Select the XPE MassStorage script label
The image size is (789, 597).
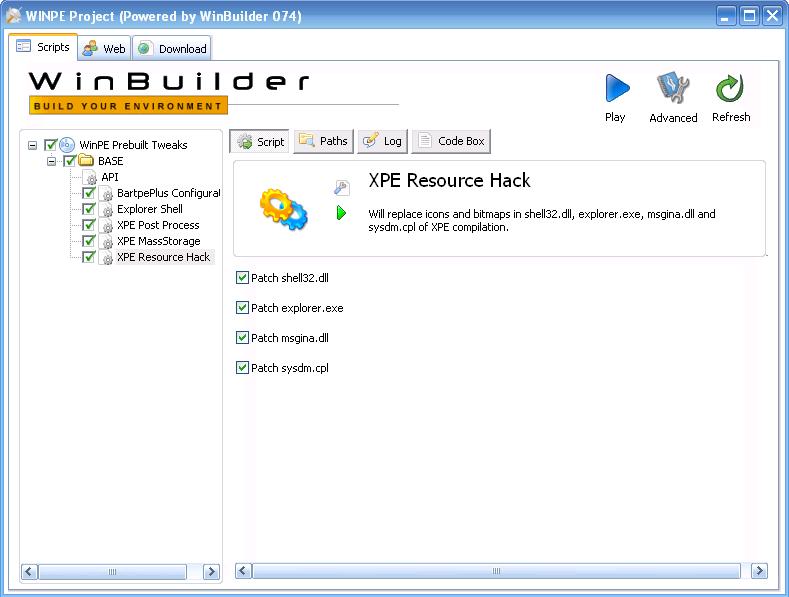coord(159,241)
